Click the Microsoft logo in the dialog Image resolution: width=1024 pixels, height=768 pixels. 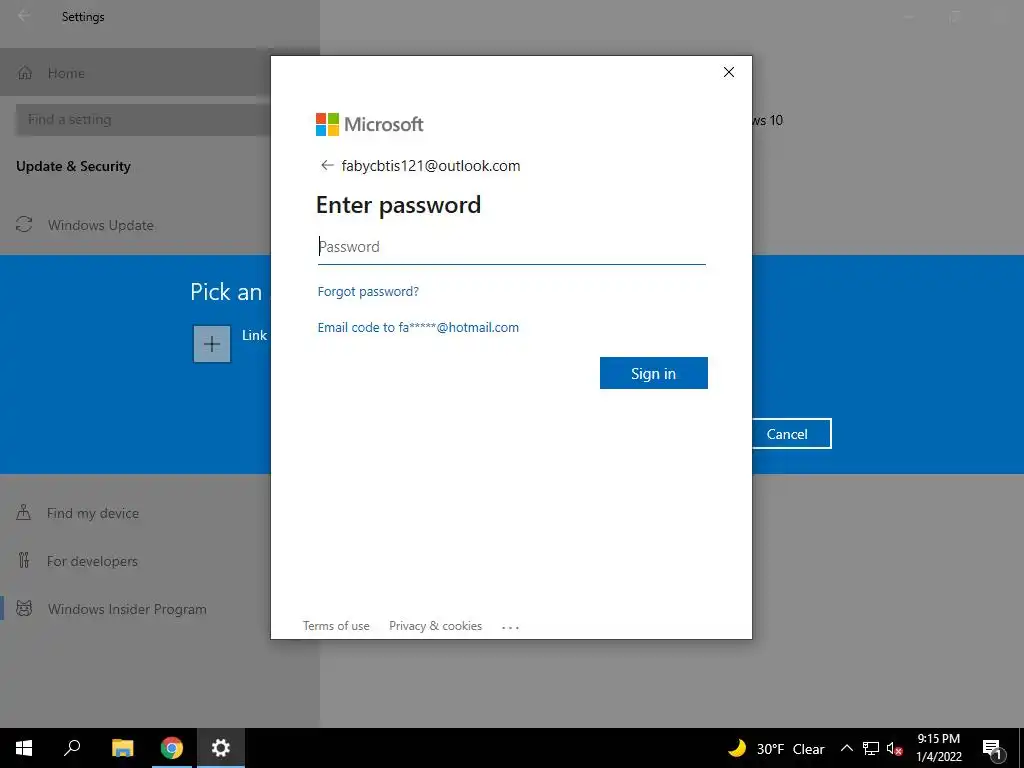[370, 124]
